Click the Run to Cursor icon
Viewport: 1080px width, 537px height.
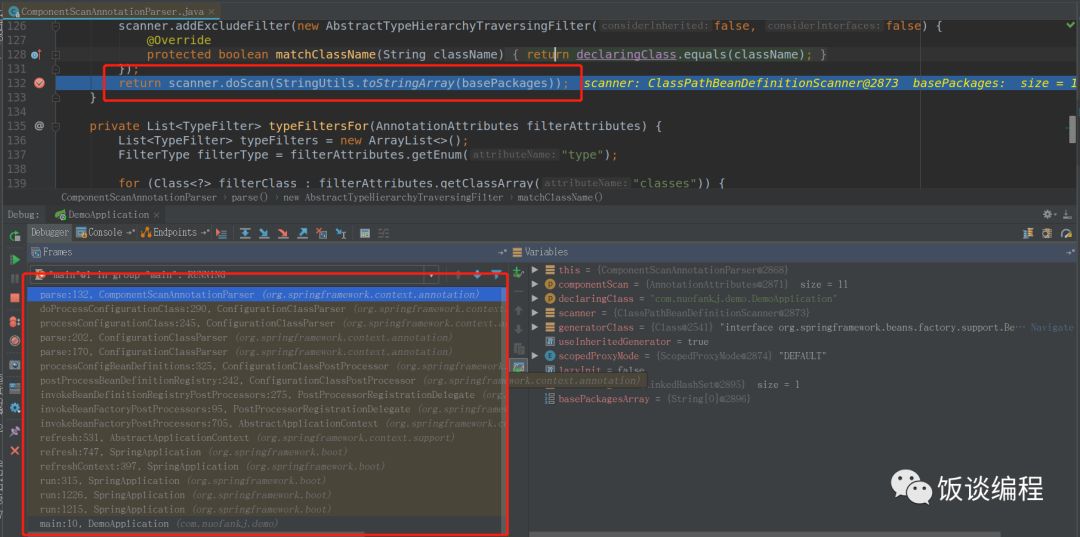point(341,233)
